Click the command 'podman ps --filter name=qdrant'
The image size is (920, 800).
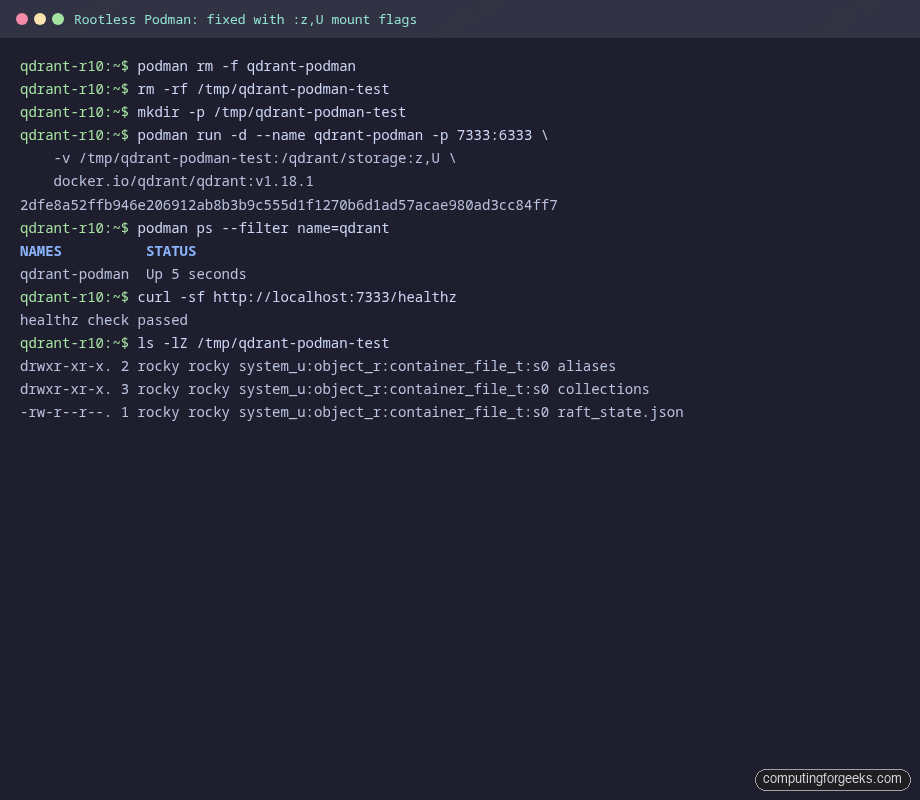tap(263, 228)
